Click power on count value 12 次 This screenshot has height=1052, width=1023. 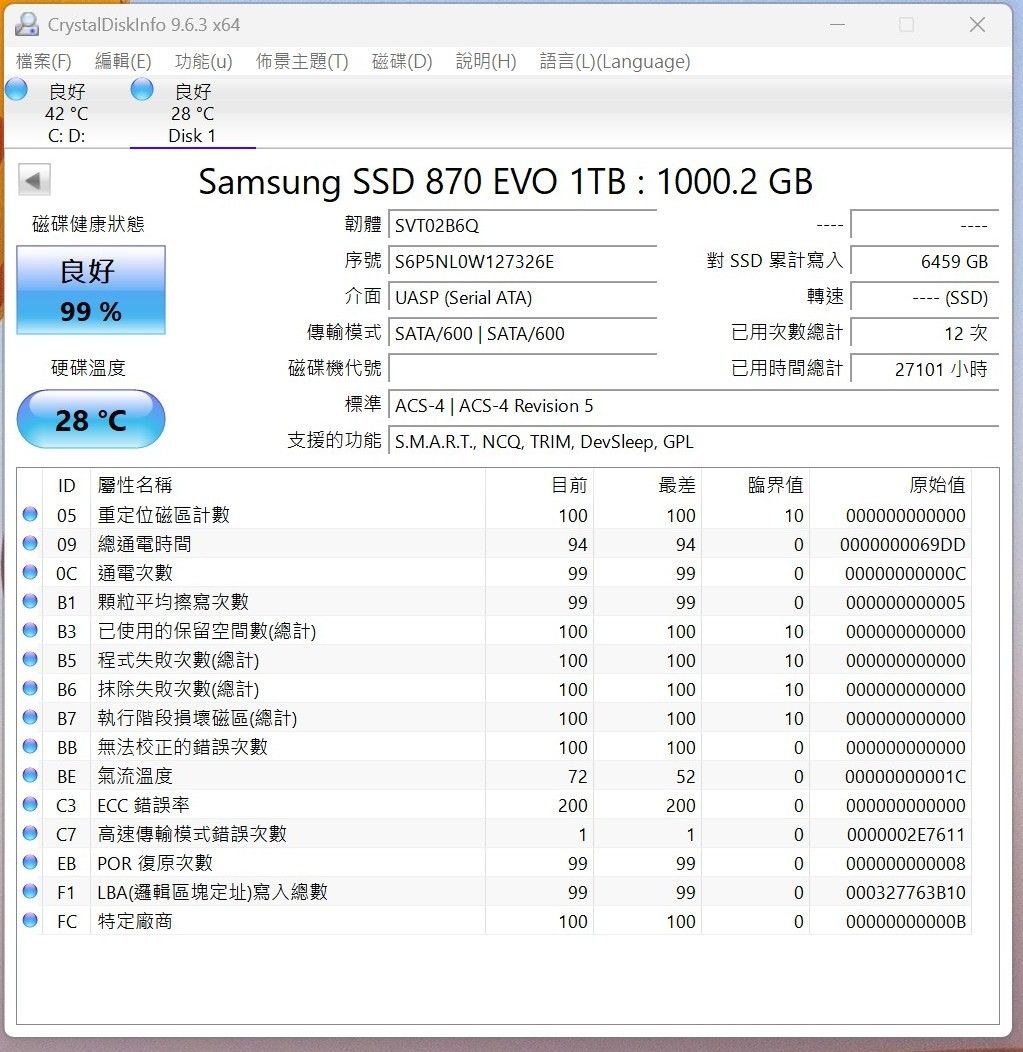pos(925,333)
